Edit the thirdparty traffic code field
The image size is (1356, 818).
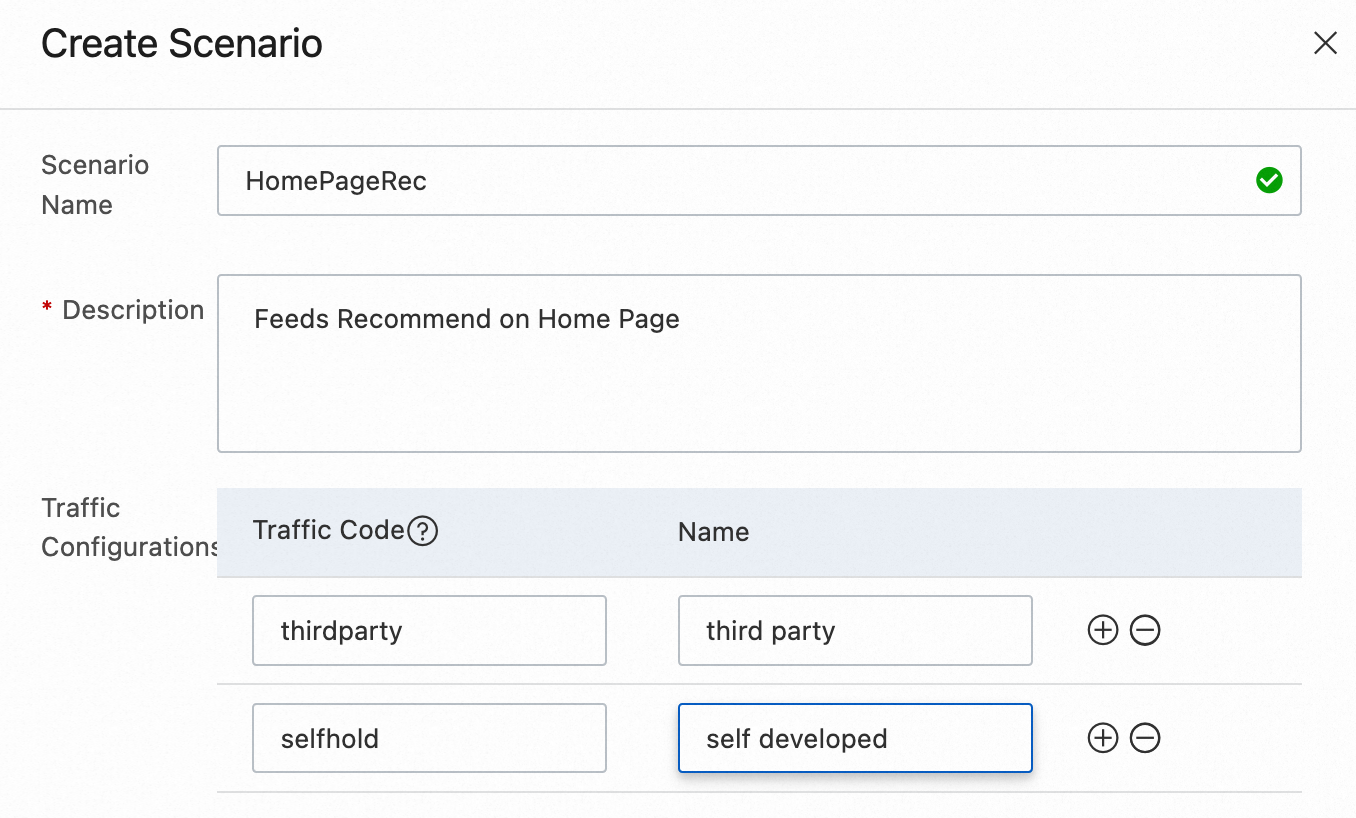(429, 631)
